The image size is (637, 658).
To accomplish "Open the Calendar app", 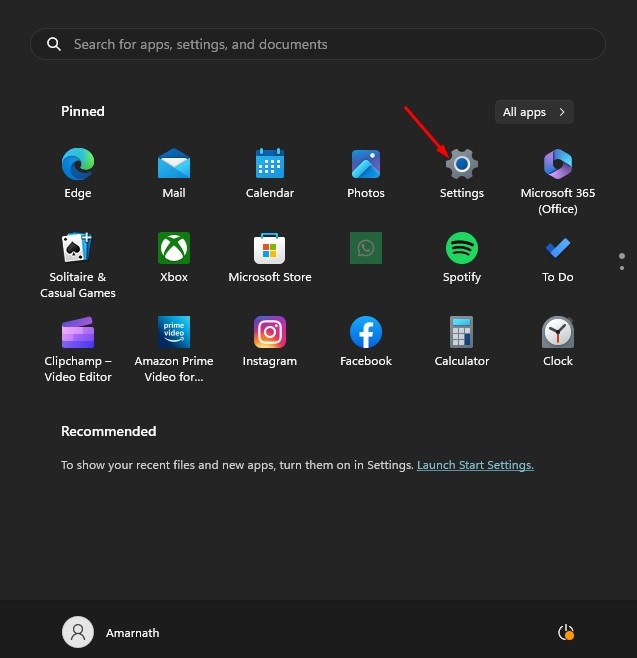I will pyautogui.click(x=270, y=164).
